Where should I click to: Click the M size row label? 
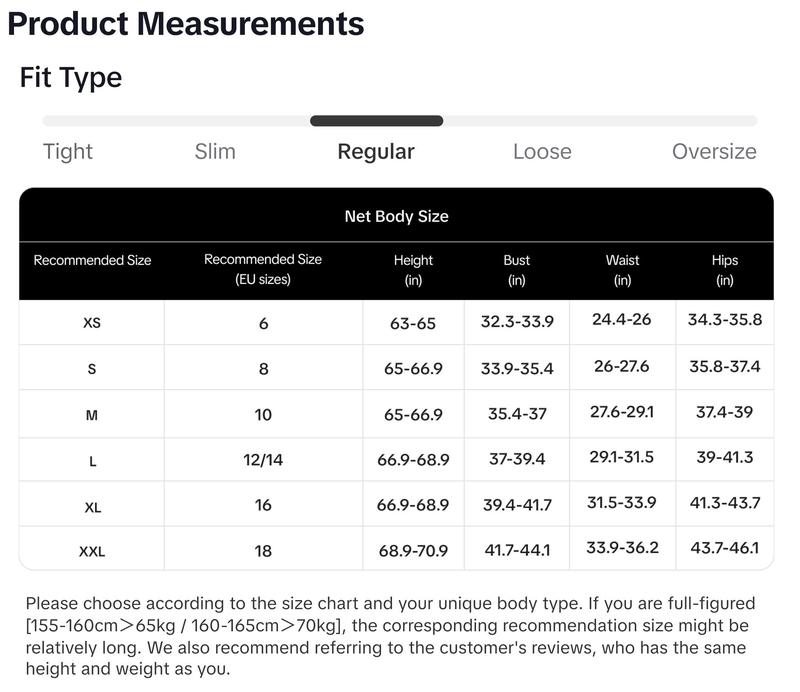pyautogui.click(x=92, y=415)
